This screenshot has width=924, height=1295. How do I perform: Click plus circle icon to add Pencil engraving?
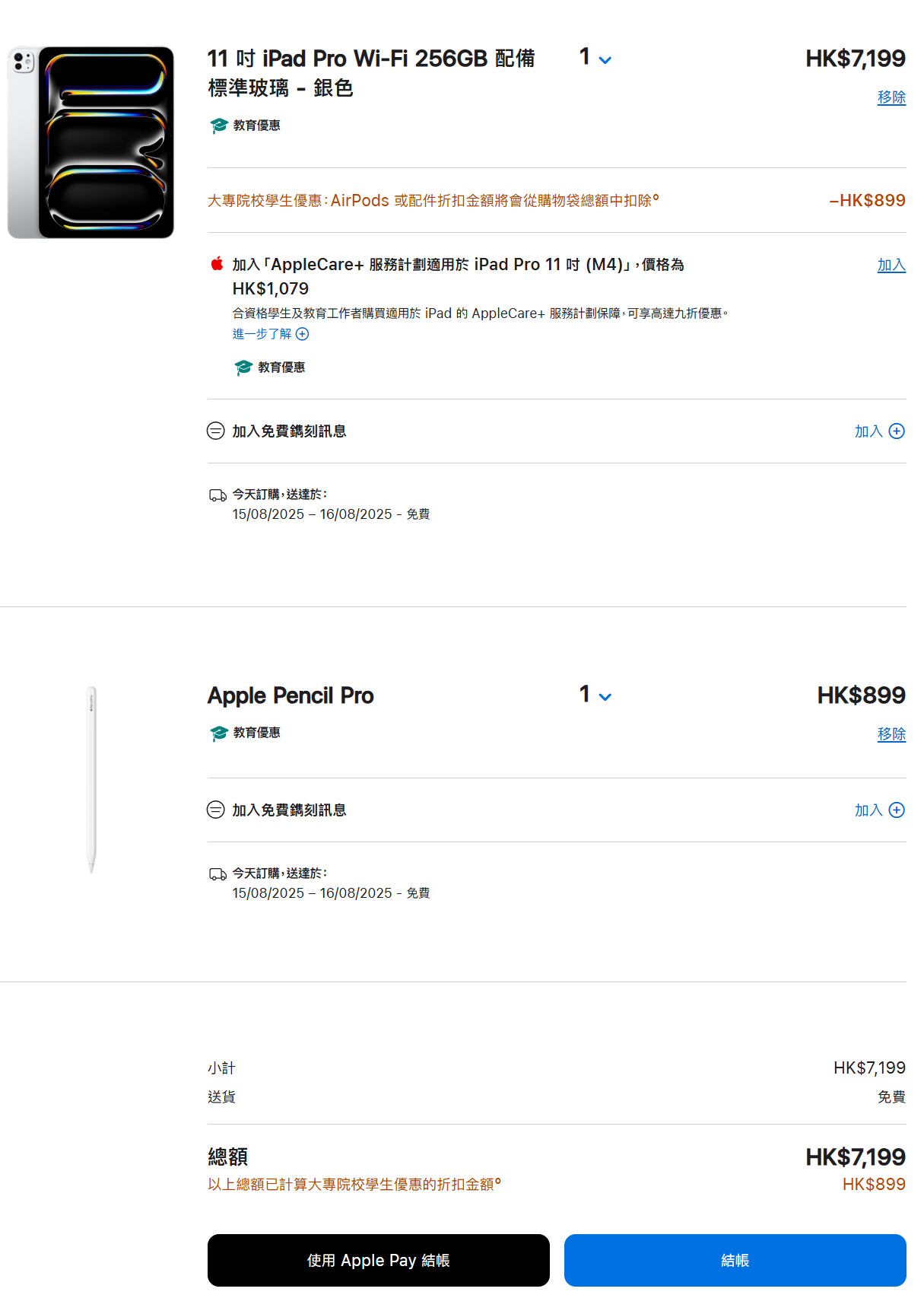897,810
